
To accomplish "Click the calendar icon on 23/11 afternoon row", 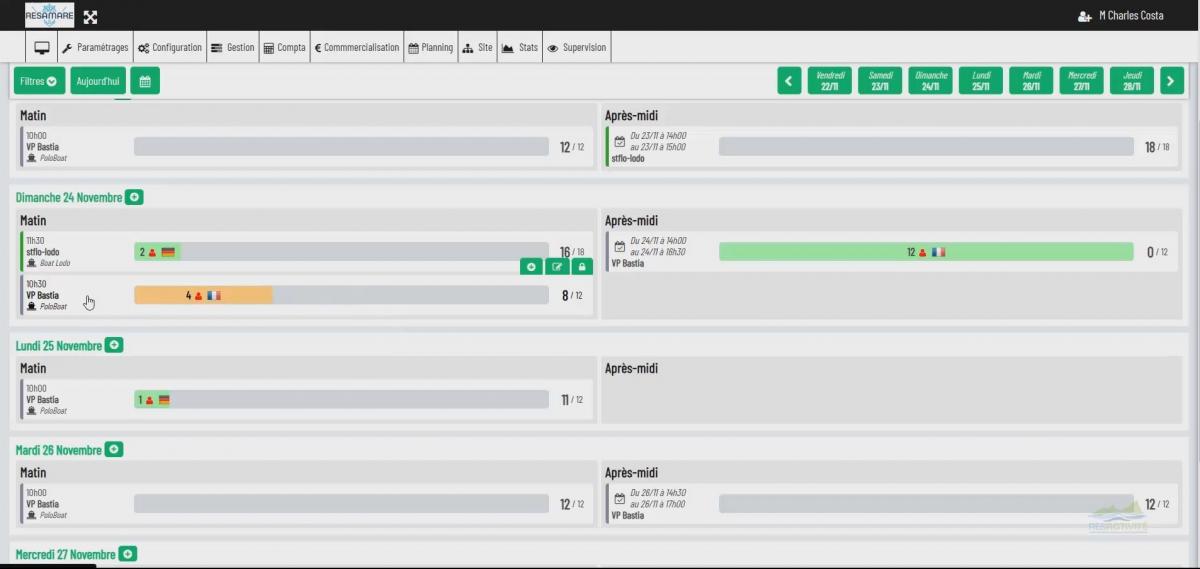I will 620,141.
